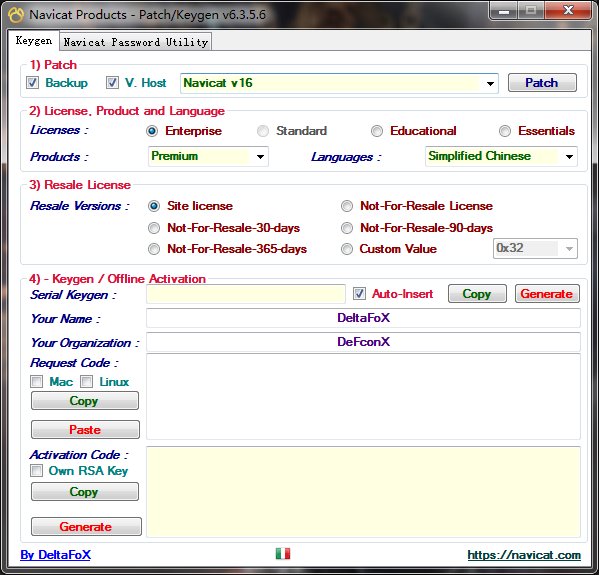This screenshot has height=575, width=599.
Task: Enable the Own RSA Key checkbox
Action: [x=37, y=470]
